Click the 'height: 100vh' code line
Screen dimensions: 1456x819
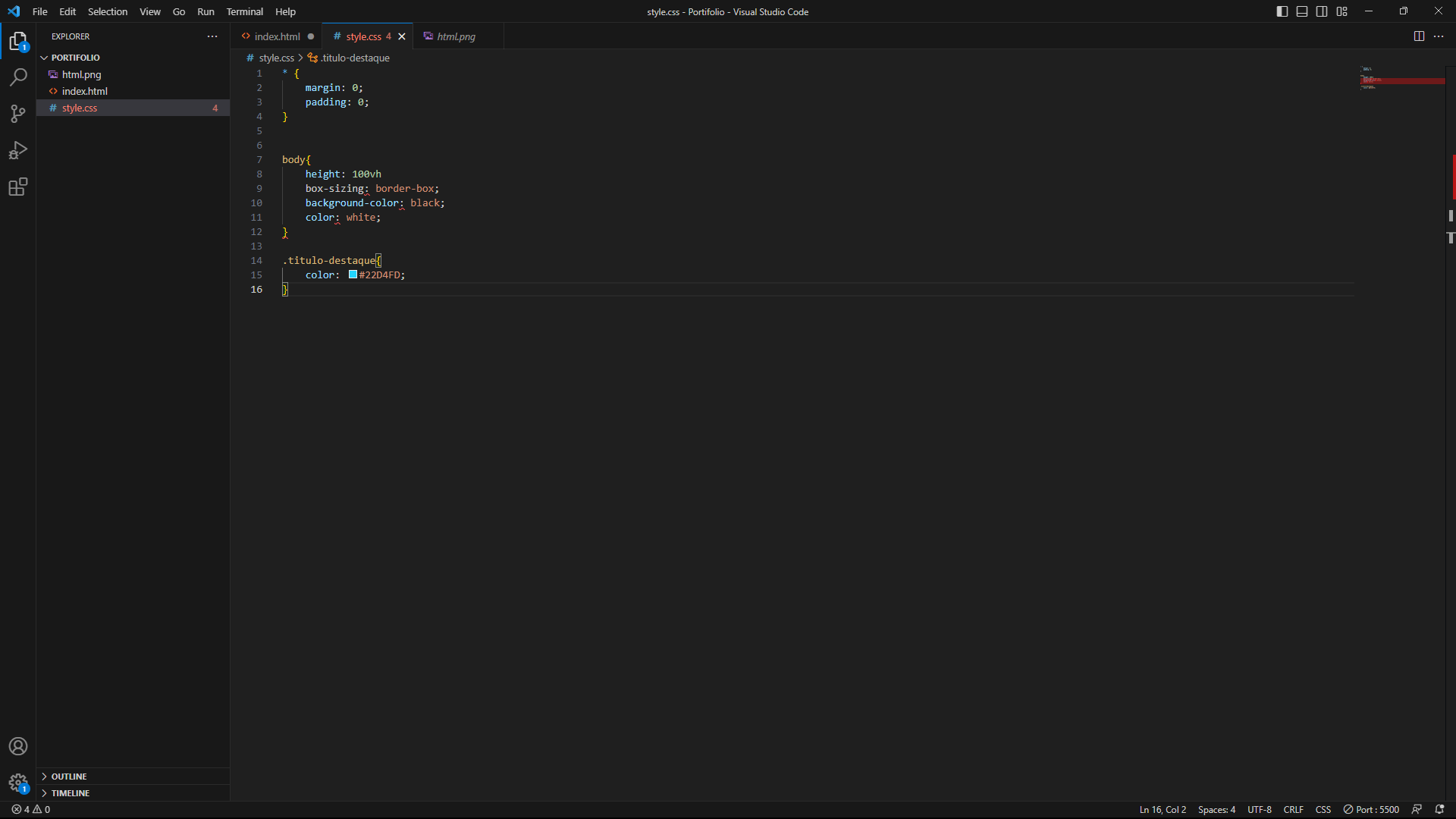343,174
